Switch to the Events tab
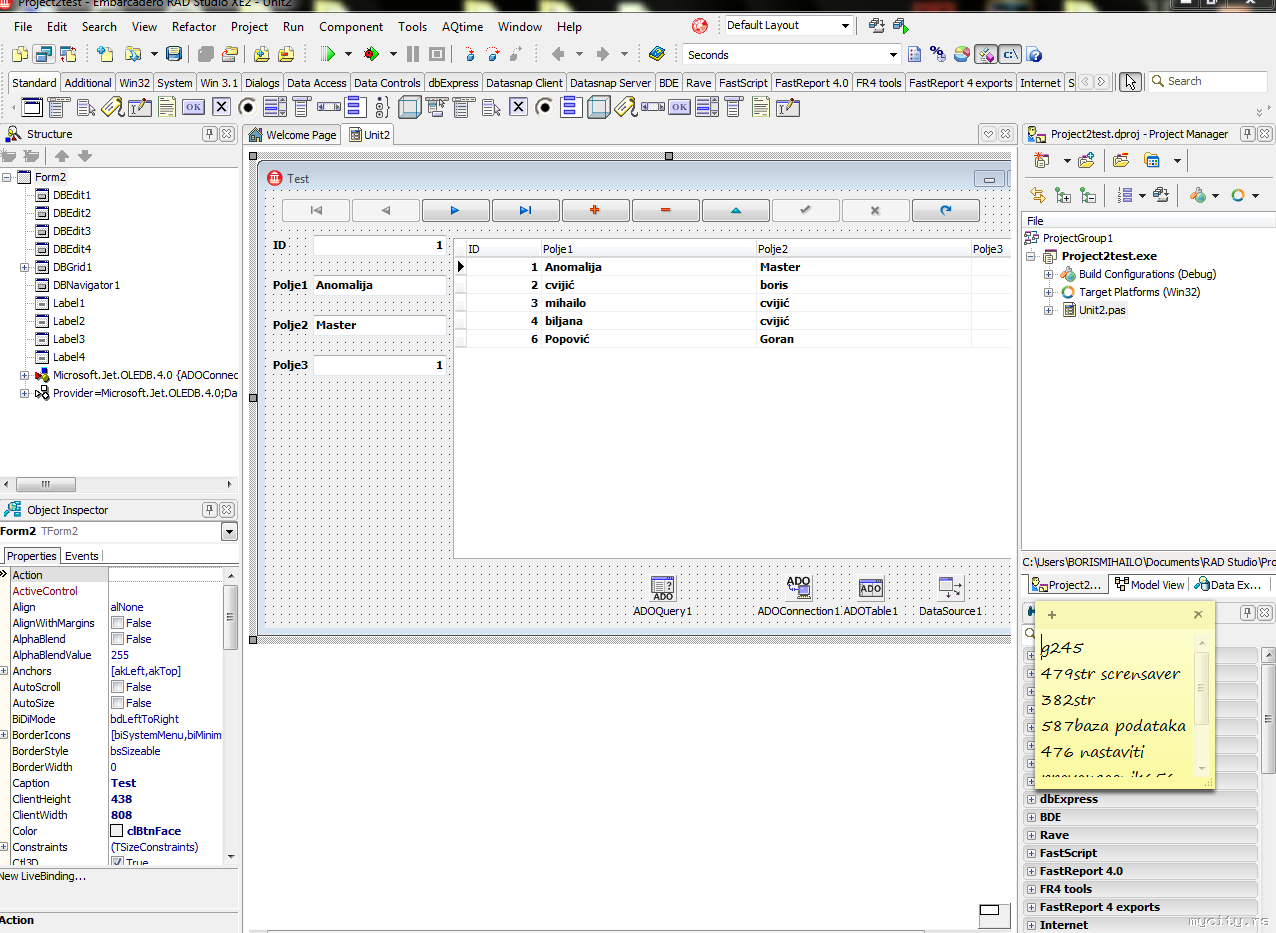Viewport: 1276px width, 933px height. click(x=82, y=556)
